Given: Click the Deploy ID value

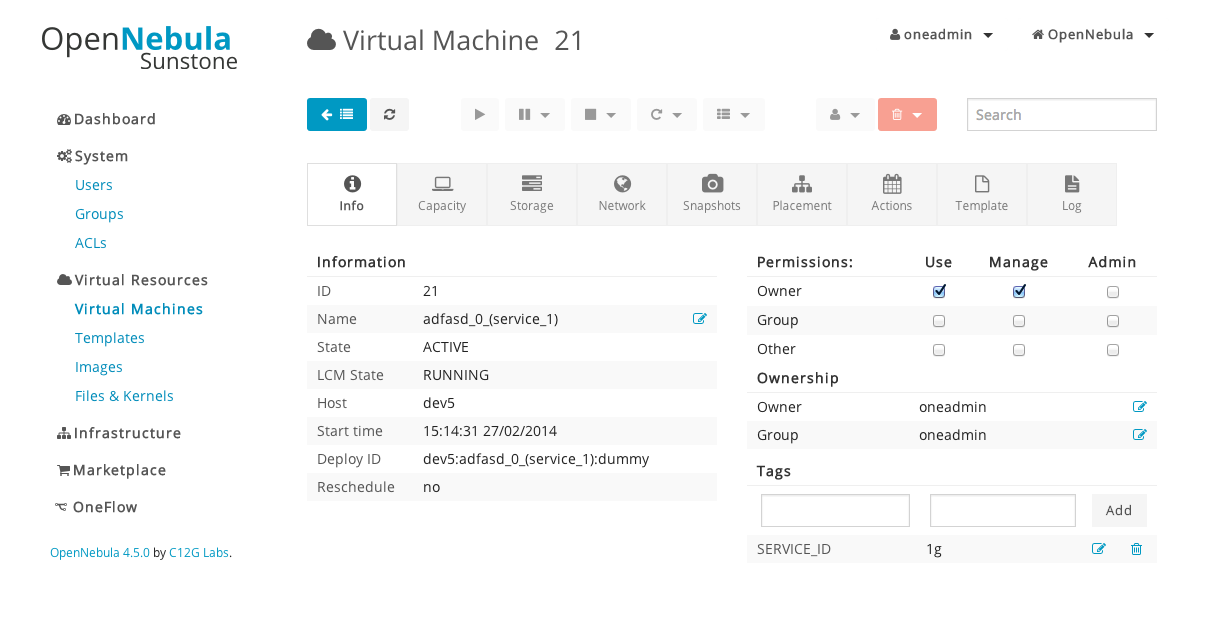Looking at the screenshot, I should click(536, 459).
